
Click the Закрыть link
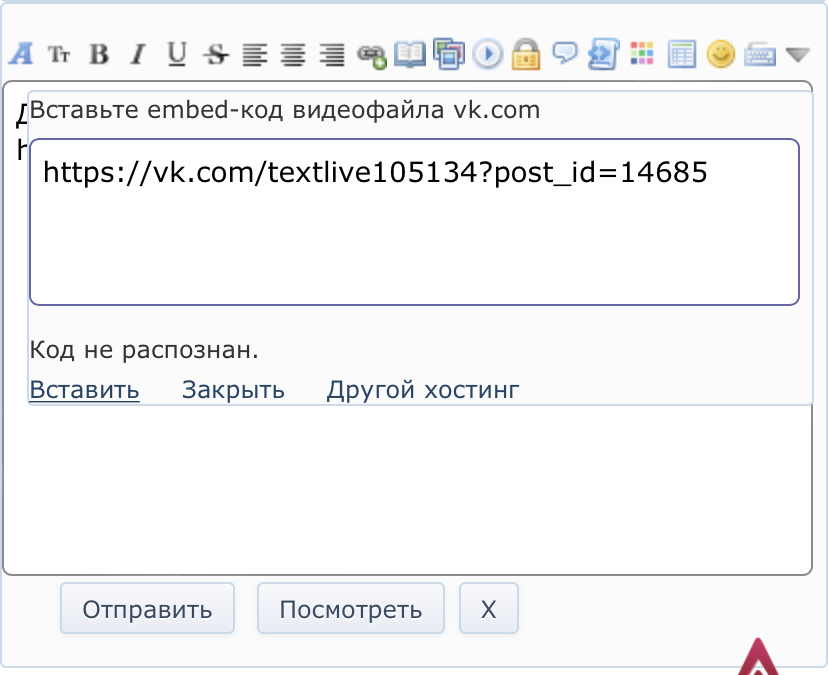[233, 390]
